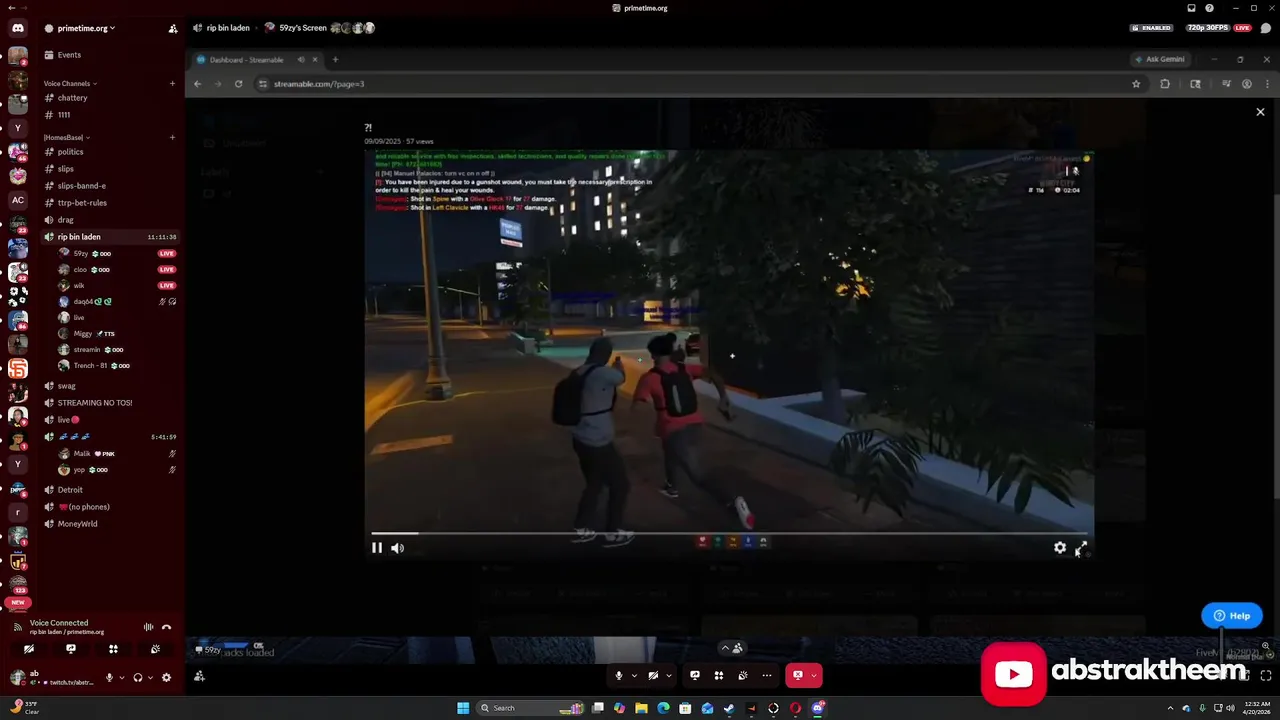Open Discord direct messages home icon
The image size is (1280, 720).
(x=18, y=28)
